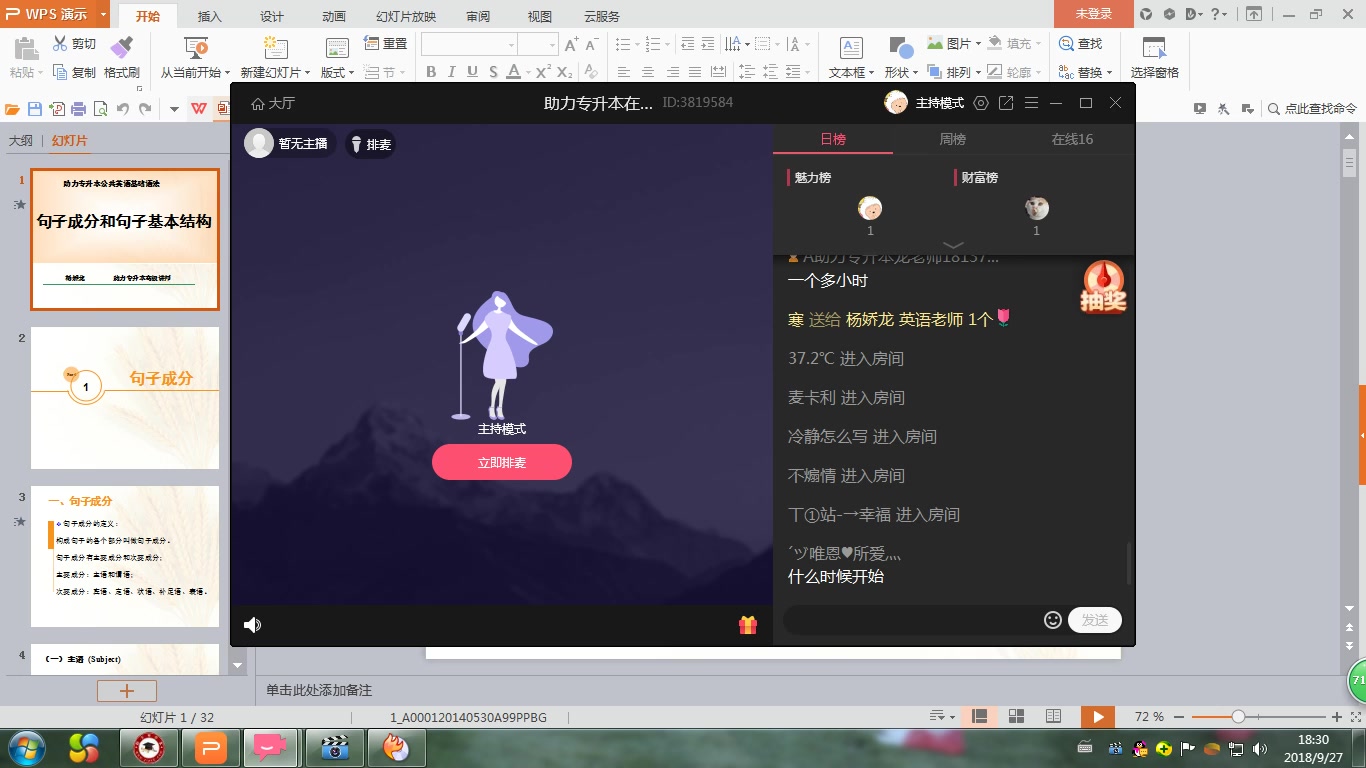Click the 暂无主播 host avatar
This screenshot has width=1366, height=768.
click(259, 144)
